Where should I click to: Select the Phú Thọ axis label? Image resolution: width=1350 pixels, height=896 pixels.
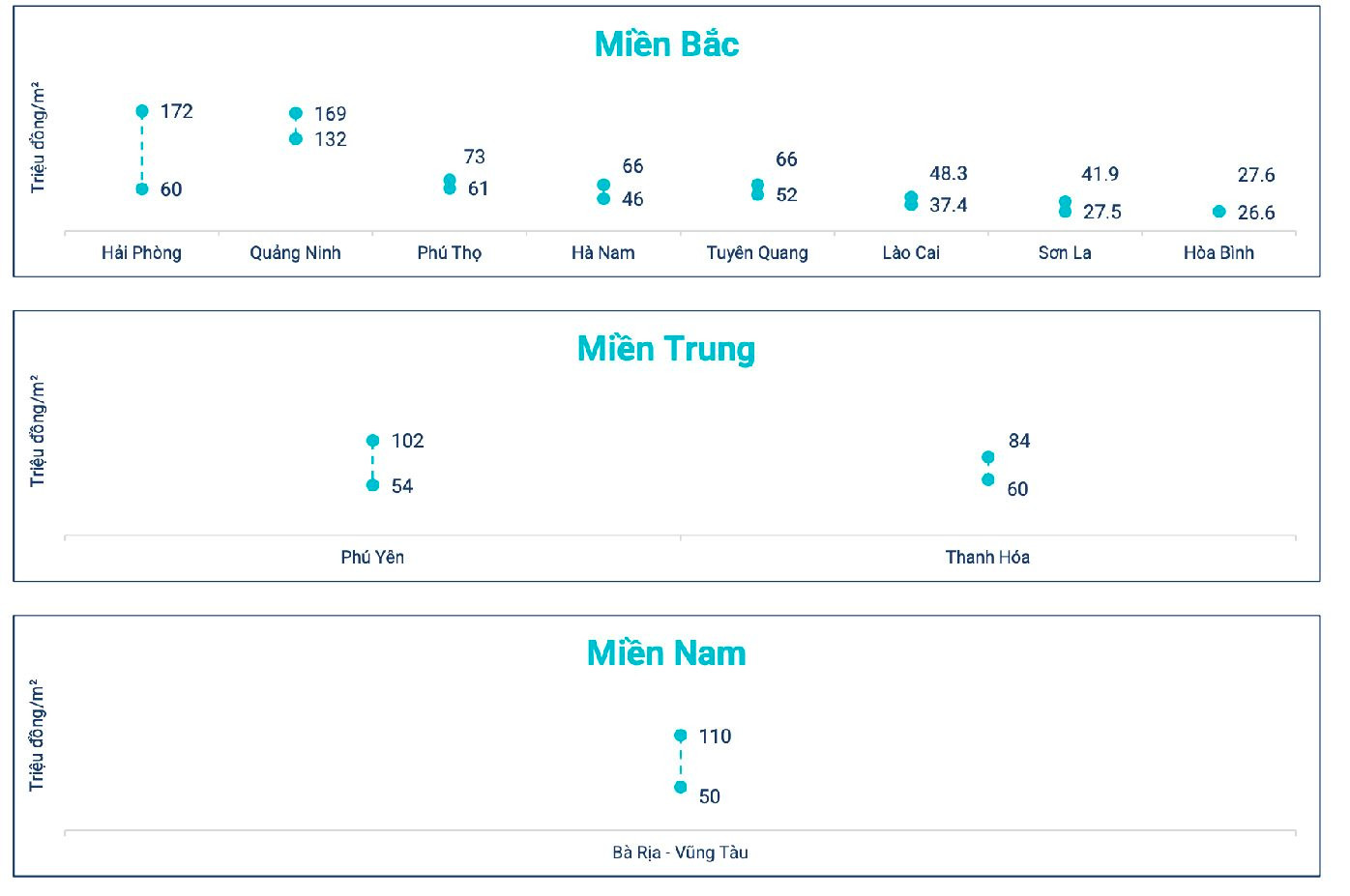point(449,253)
